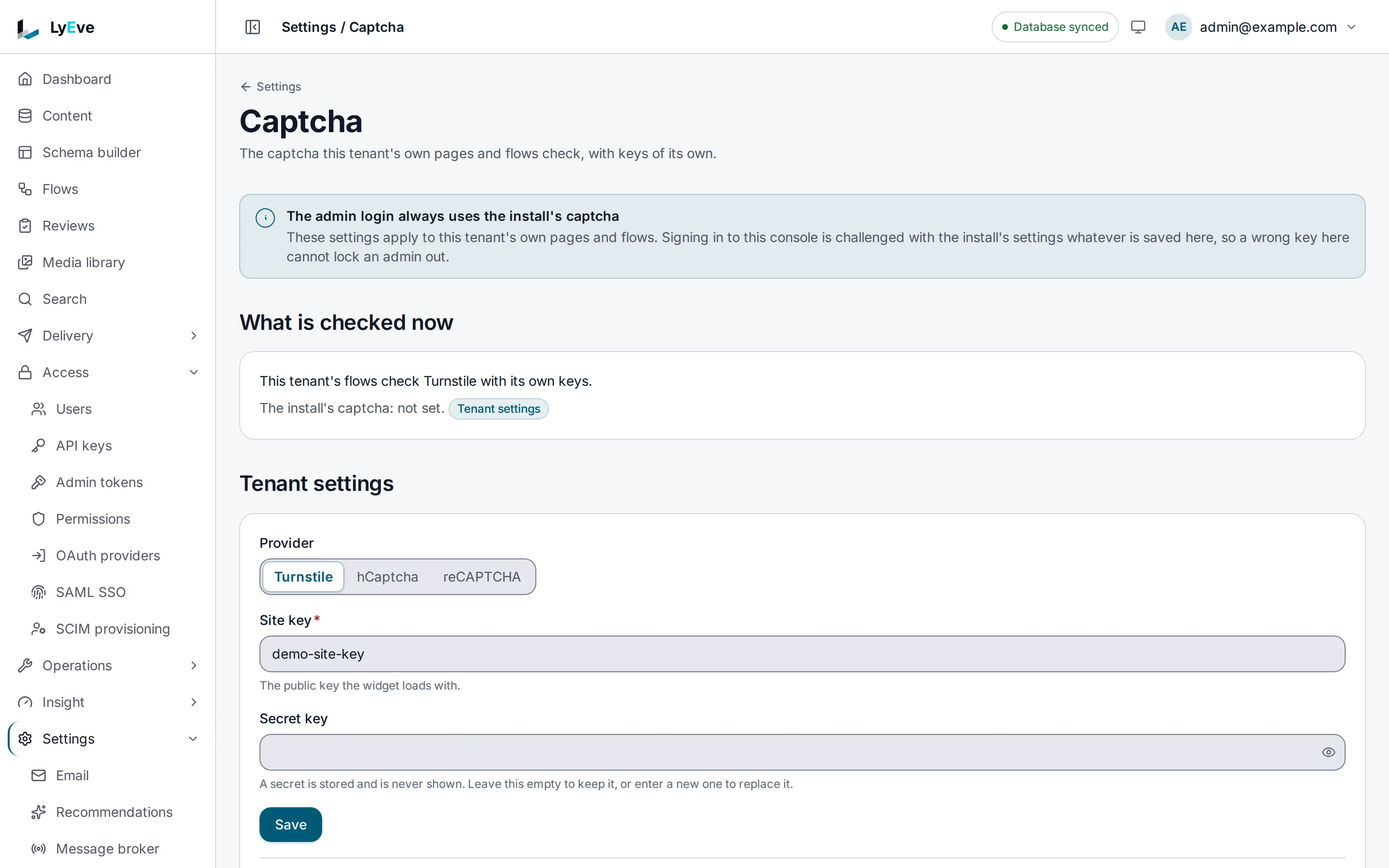Viewport: 1389px width, 868px height.
Task: Focus the Site key input field
Action: point(802,654)
